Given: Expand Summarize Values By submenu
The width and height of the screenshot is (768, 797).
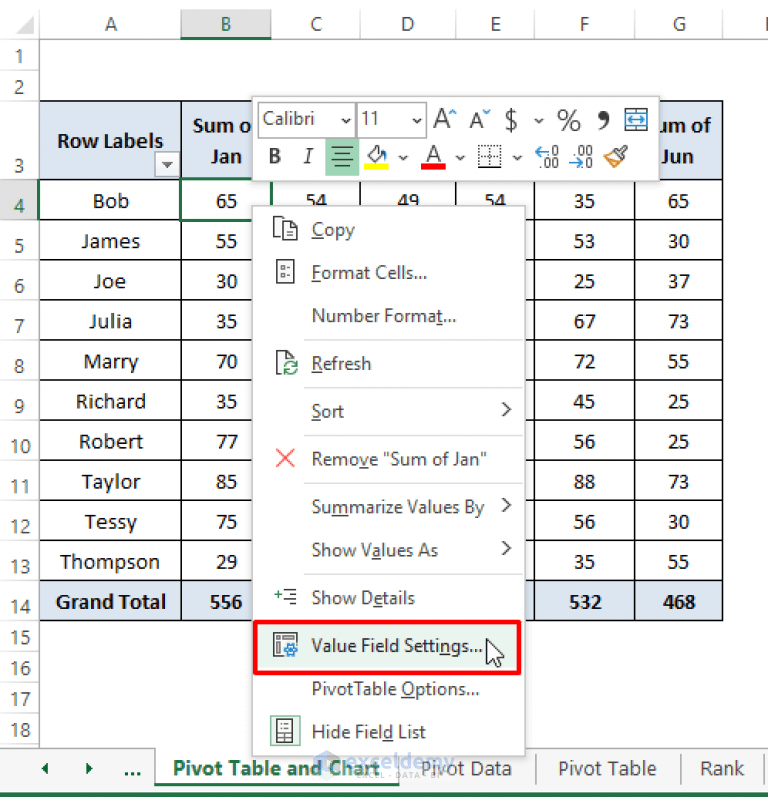Looking at the screenshot, I should point(389,507).
